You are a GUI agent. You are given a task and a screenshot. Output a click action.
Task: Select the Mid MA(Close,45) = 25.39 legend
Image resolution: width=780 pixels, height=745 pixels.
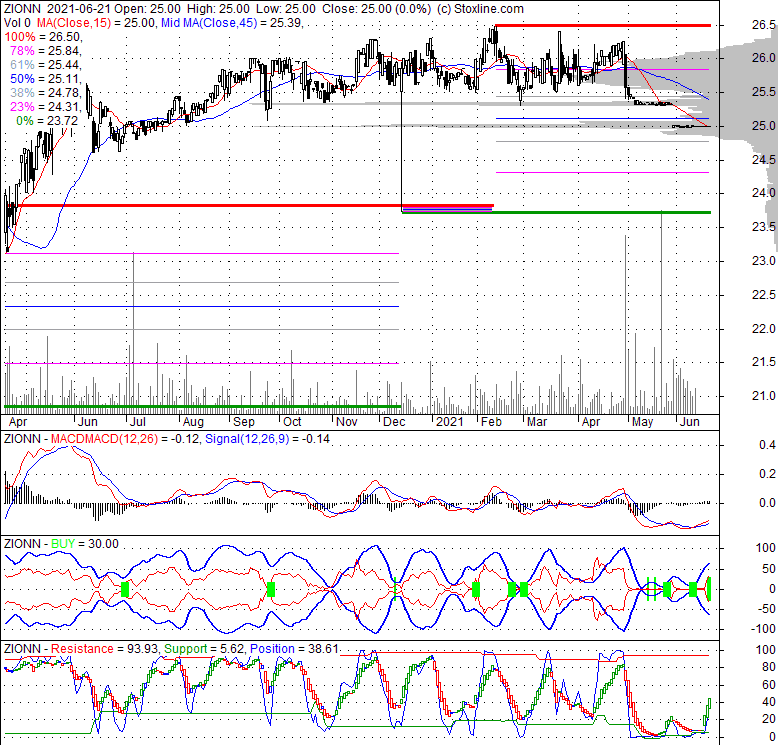click(x=232, y=23)
